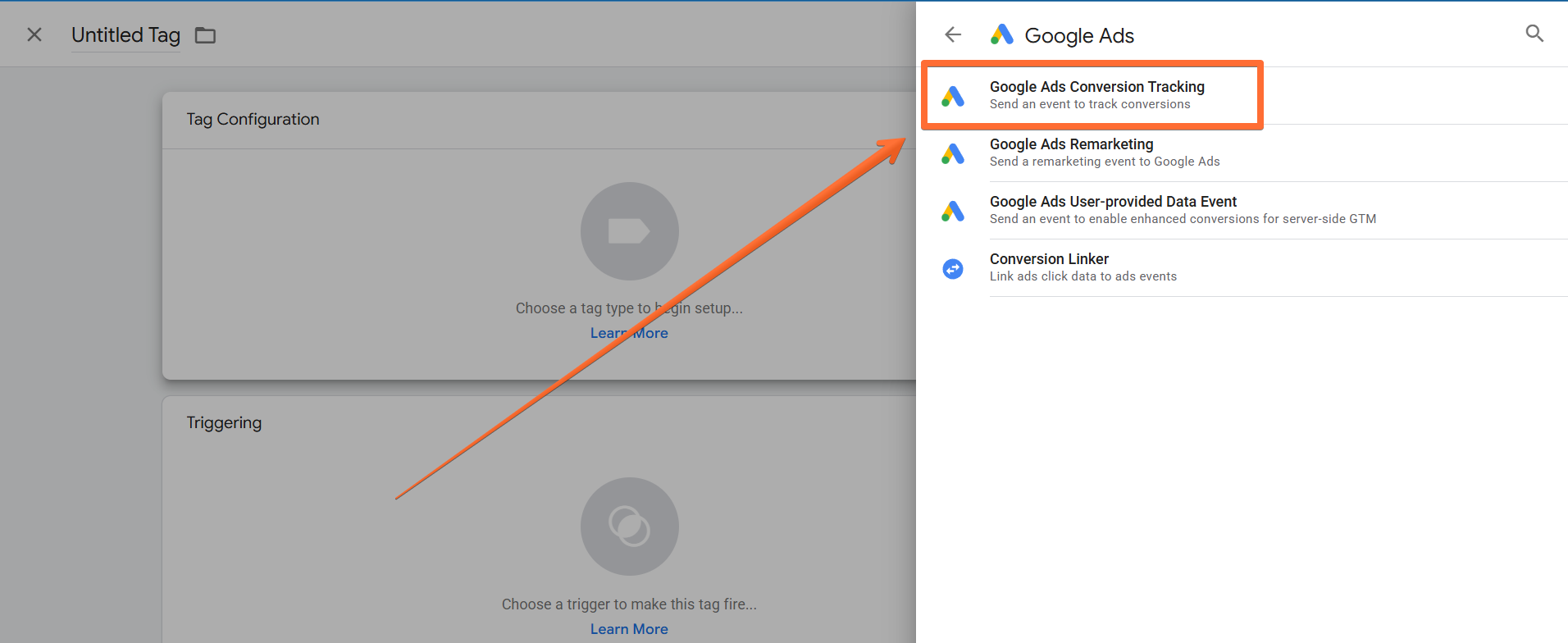This screenshot has height=643, width=1568.
Task: Rename the tag via Untitled Tag title
Action: [x=125, y=35]
